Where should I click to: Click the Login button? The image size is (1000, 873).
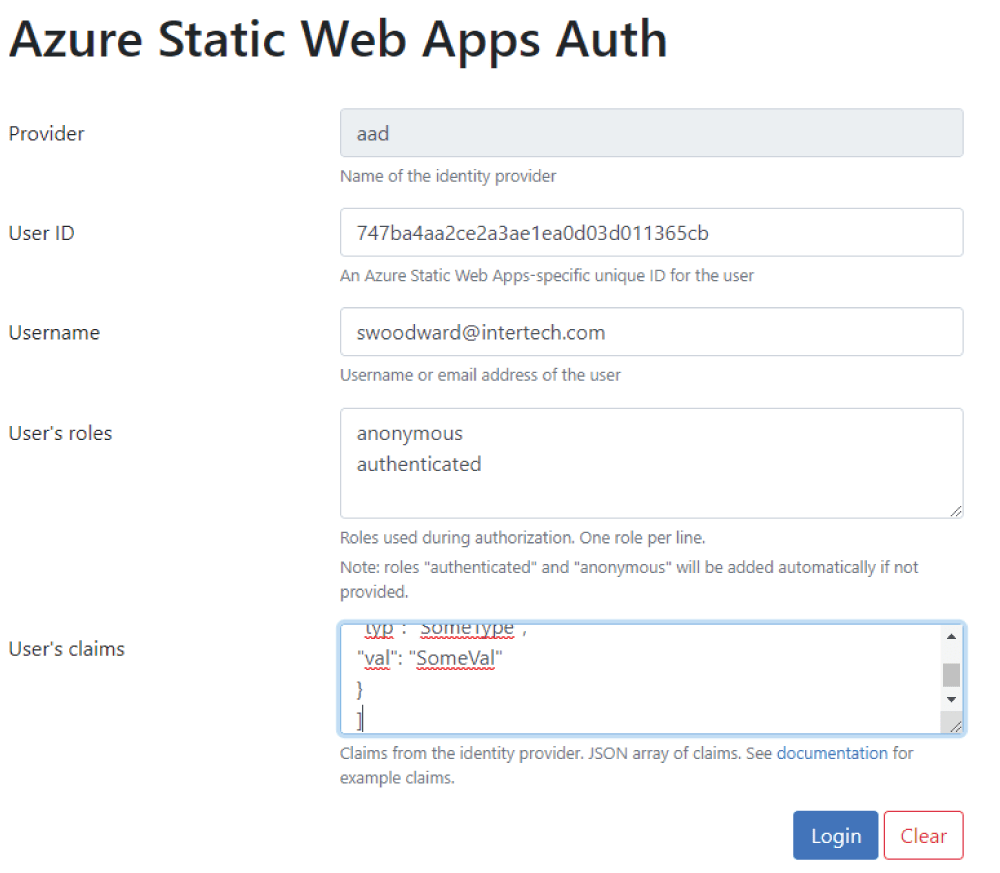(x=835, y=835)
